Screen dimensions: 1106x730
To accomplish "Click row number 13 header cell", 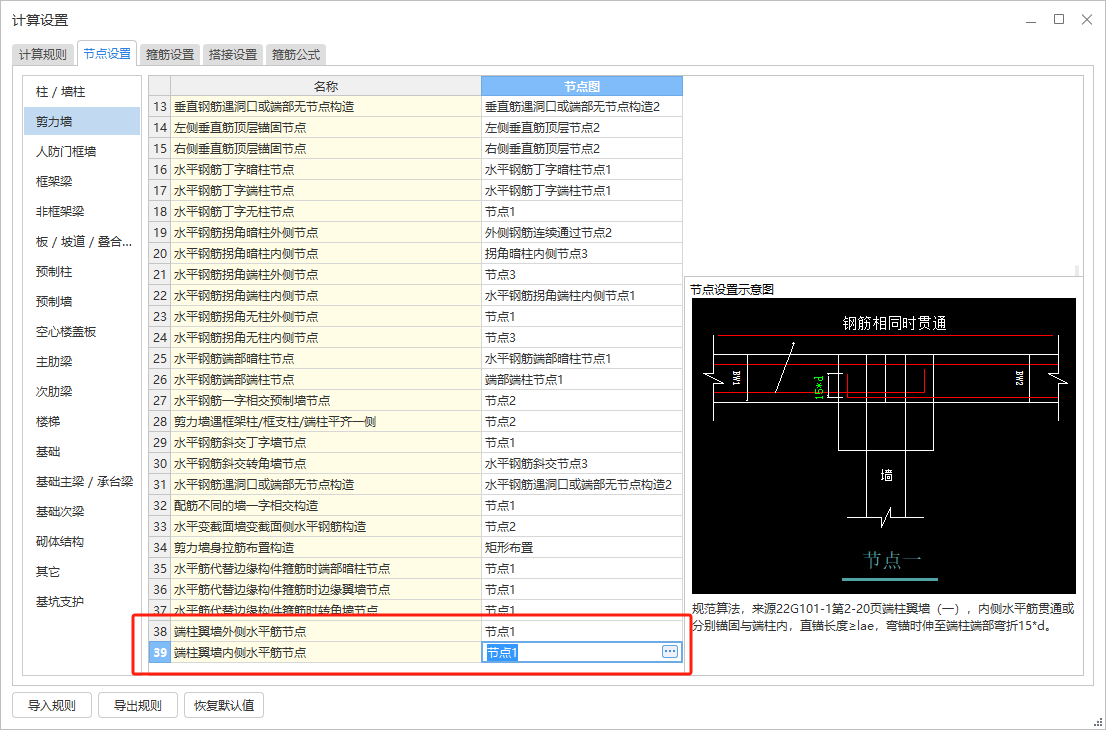I will coord(159,107).
